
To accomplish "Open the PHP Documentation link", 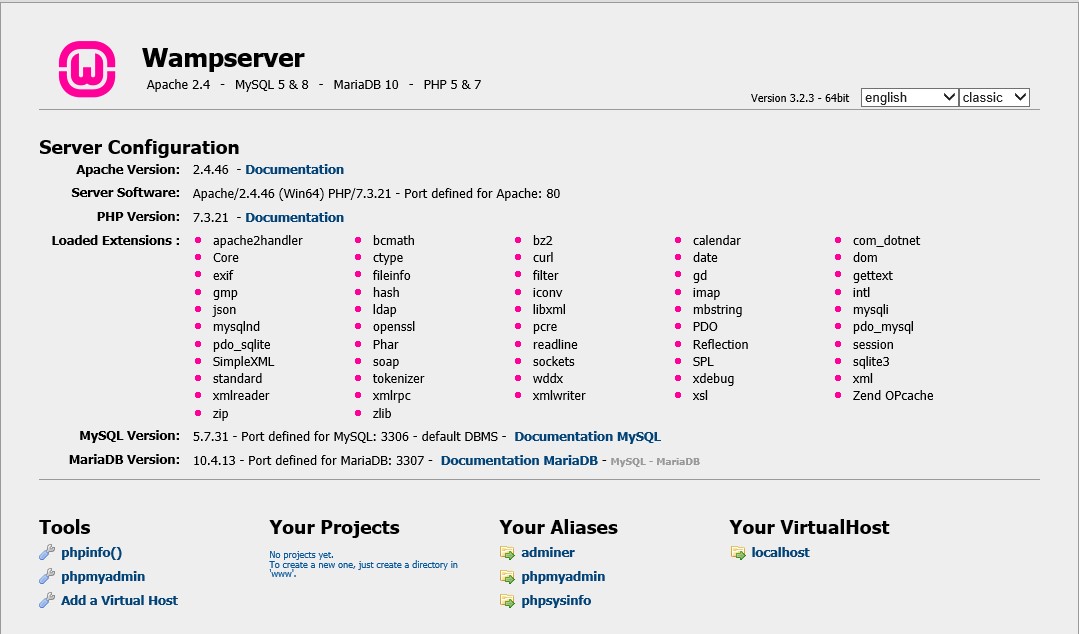I will (x=294, y=217).
